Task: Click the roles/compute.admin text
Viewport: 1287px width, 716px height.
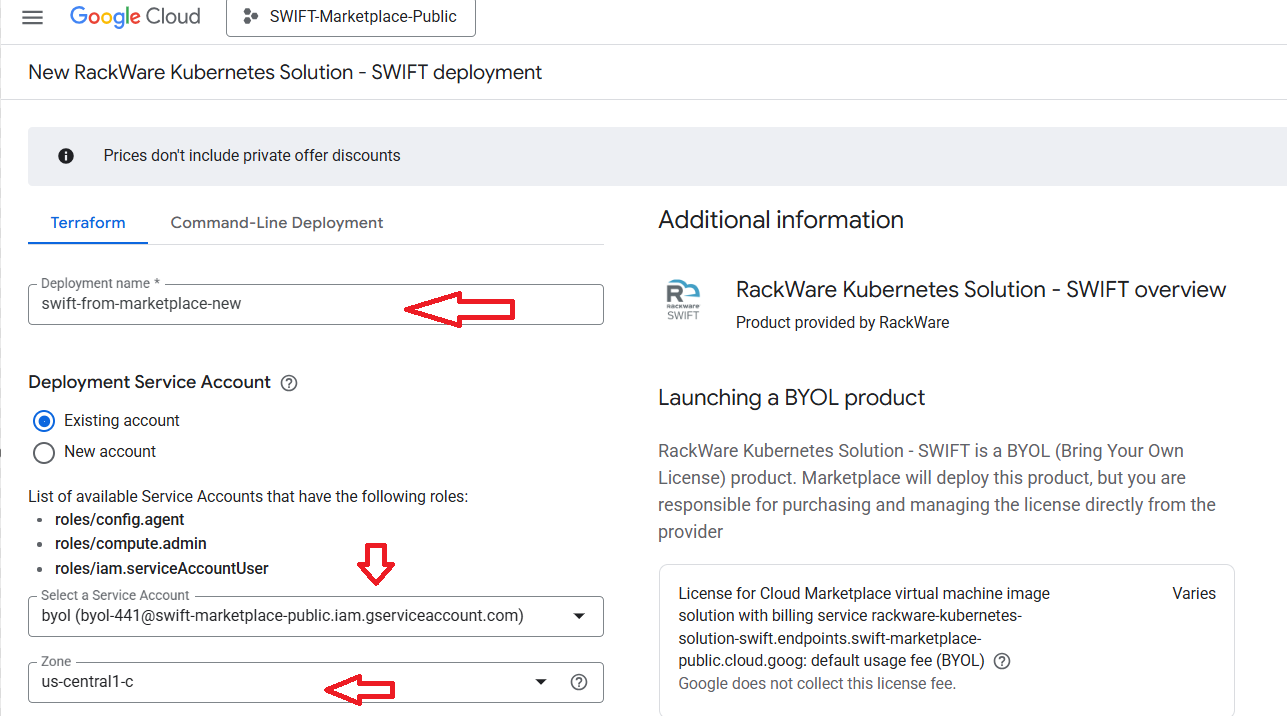Action: [130, 544]
